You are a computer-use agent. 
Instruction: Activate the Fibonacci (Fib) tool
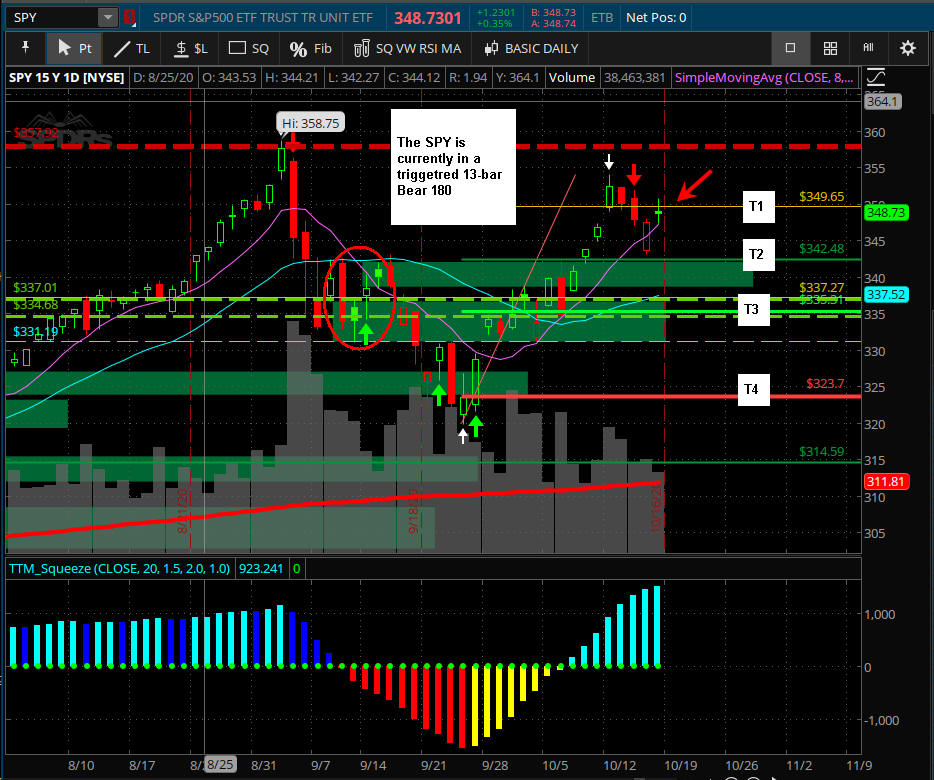[x=310, y=48]
